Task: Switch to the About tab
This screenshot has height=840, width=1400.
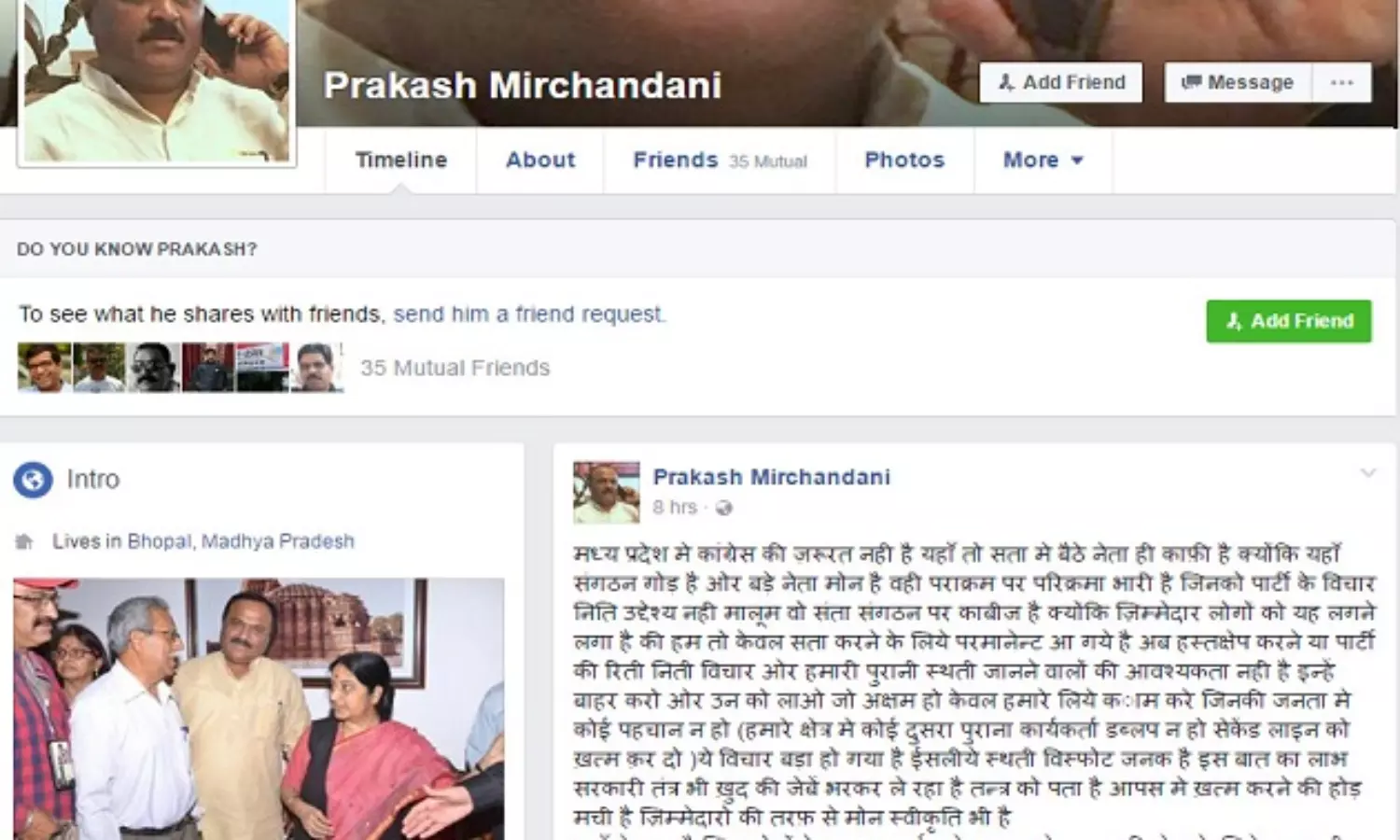Action: tap(540, 160)
